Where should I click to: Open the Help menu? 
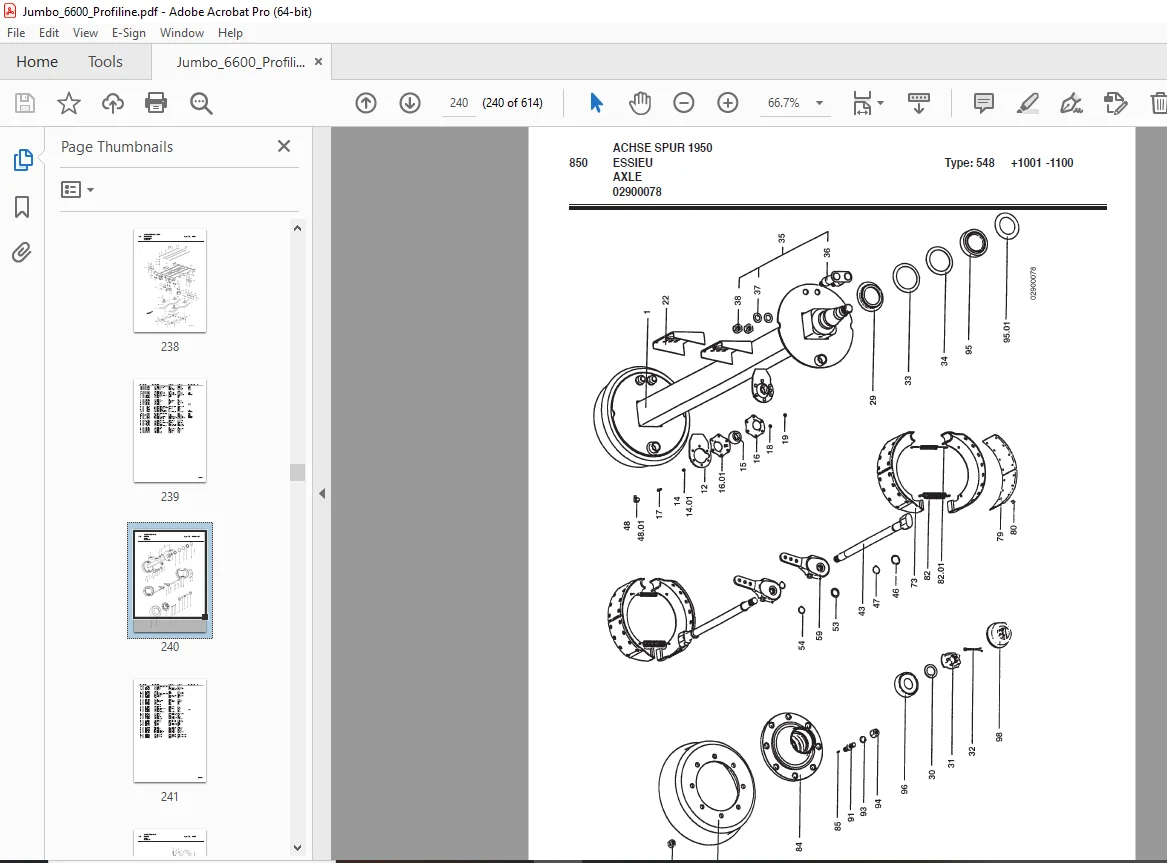coord(230,33)
